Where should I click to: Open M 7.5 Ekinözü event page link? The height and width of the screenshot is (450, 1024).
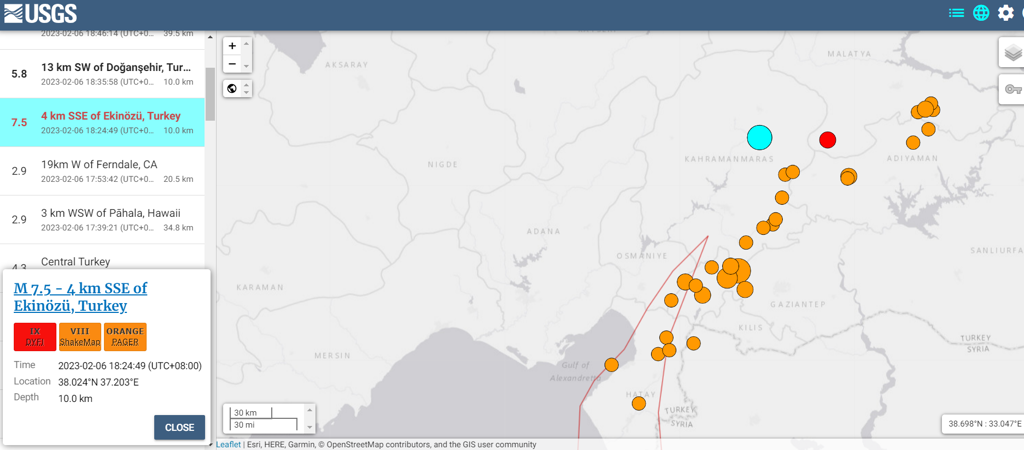coord(80,297)
